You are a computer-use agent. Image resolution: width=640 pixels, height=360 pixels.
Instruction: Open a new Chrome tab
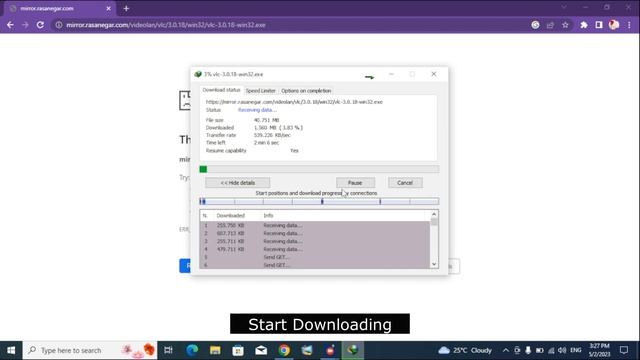click(126, 8)
